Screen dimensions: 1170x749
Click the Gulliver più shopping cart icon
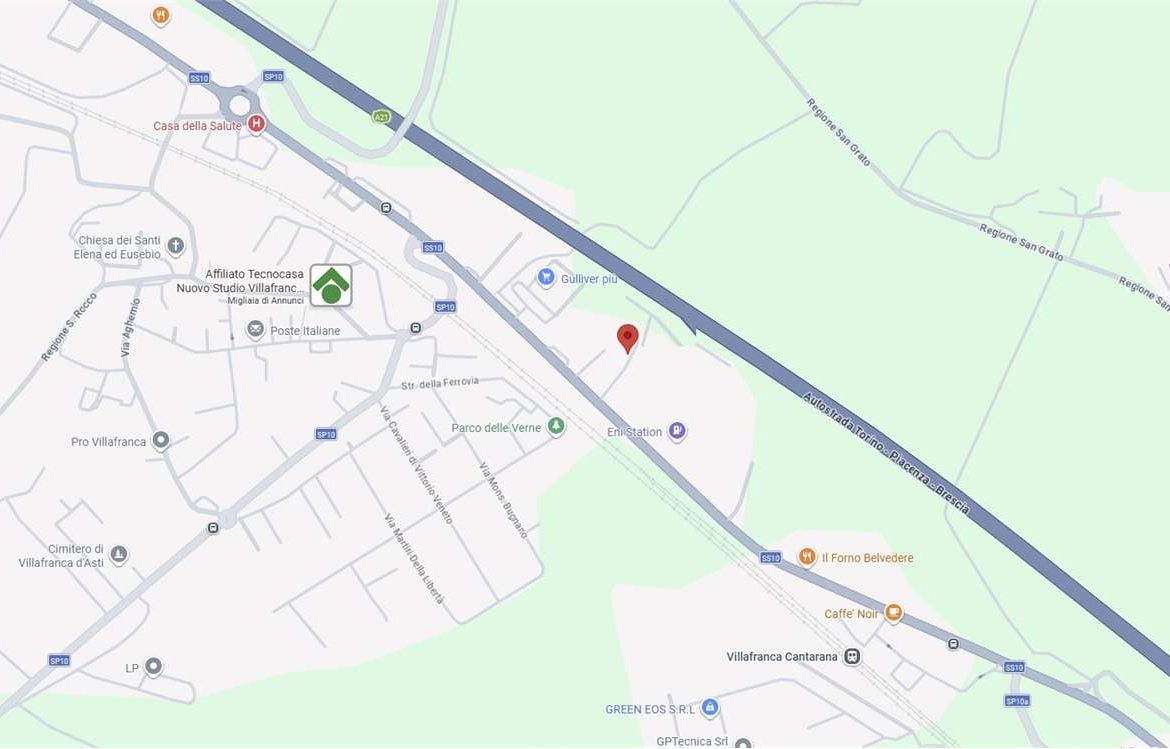546,278
